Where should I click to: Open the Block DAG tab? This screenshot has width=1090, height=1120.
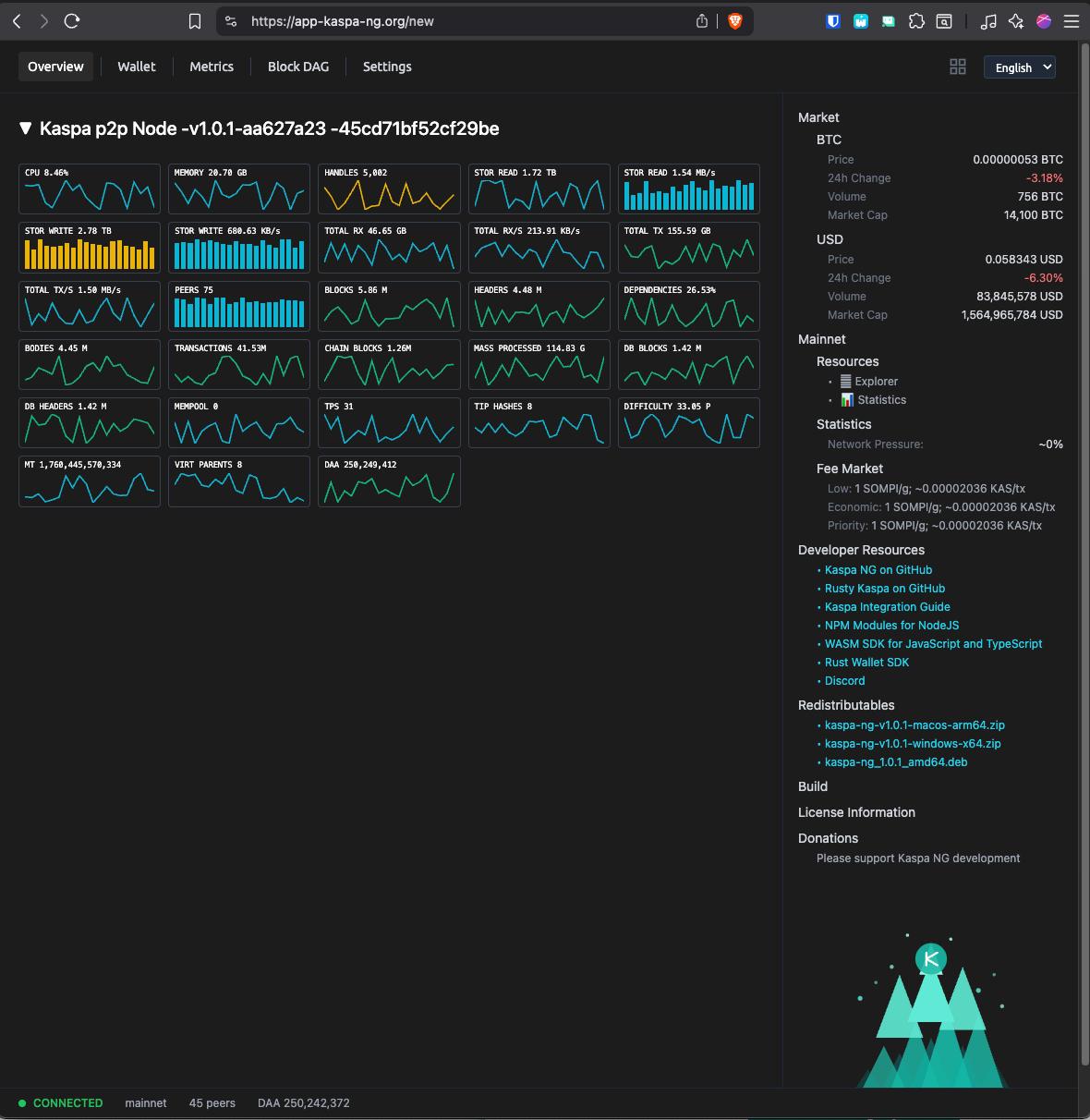pyautogui.click(x=298, y=67)
